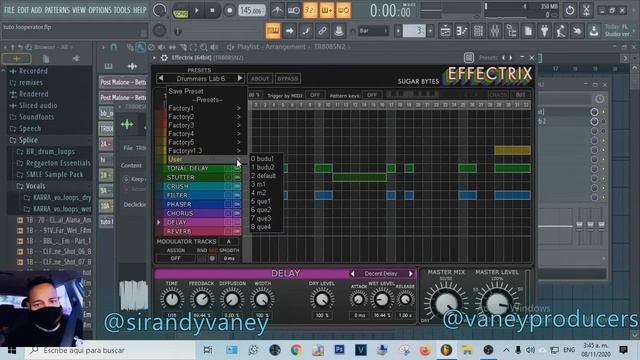
Task: Open the FILE menu
Action: click(x=9, y=10)
